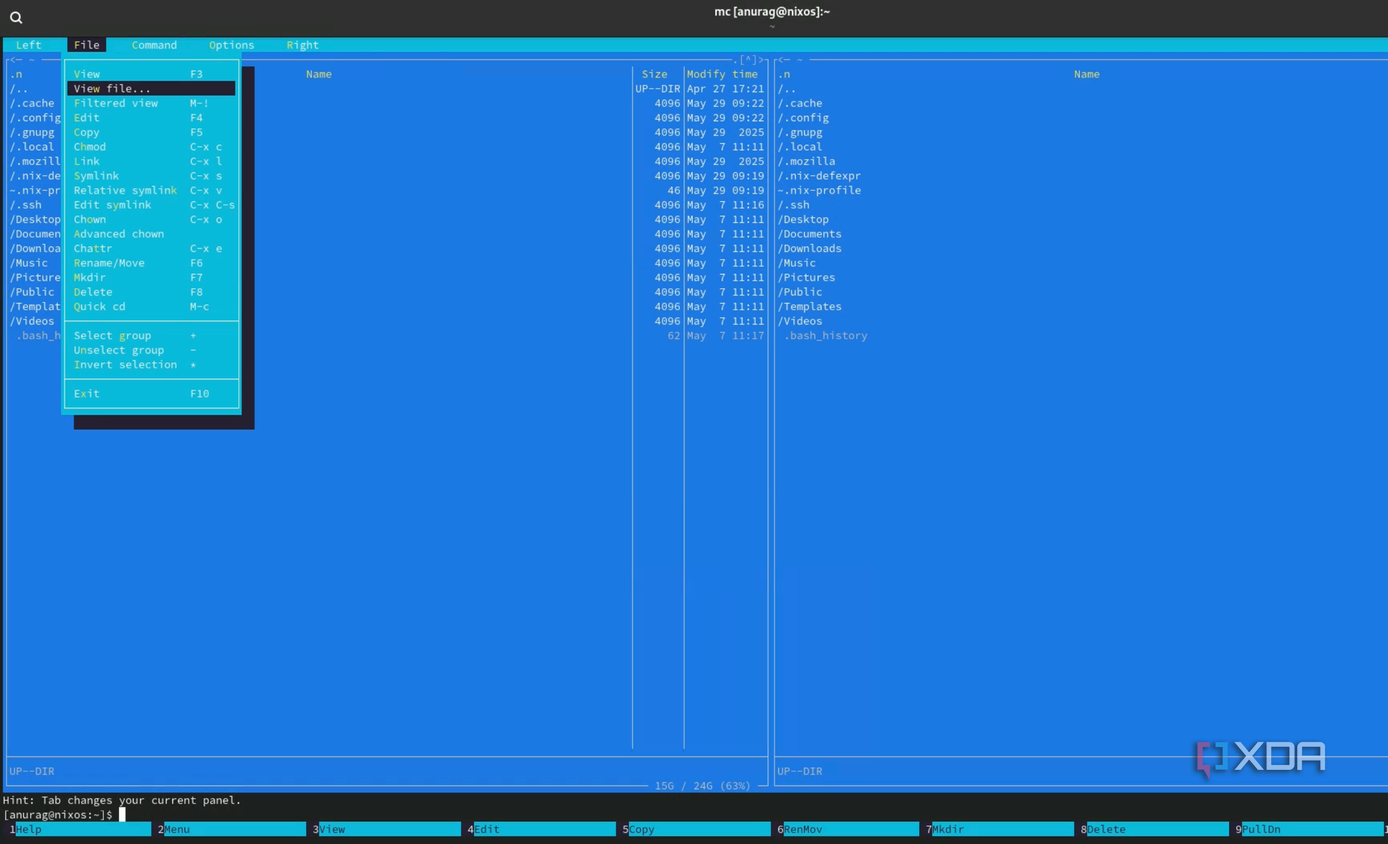Choose Filtered view from the File menu
Image resolution: width=1388 pixels, height=844 pixels.
click(x=151, y=103)
